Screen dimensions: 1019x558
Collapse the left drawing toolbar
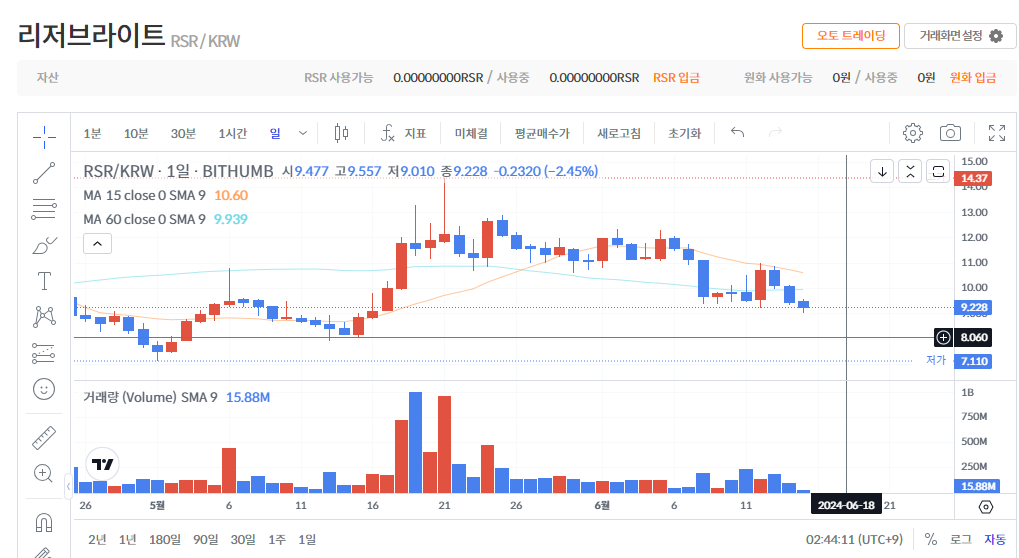pyautogui.click(x=68, y=487)
